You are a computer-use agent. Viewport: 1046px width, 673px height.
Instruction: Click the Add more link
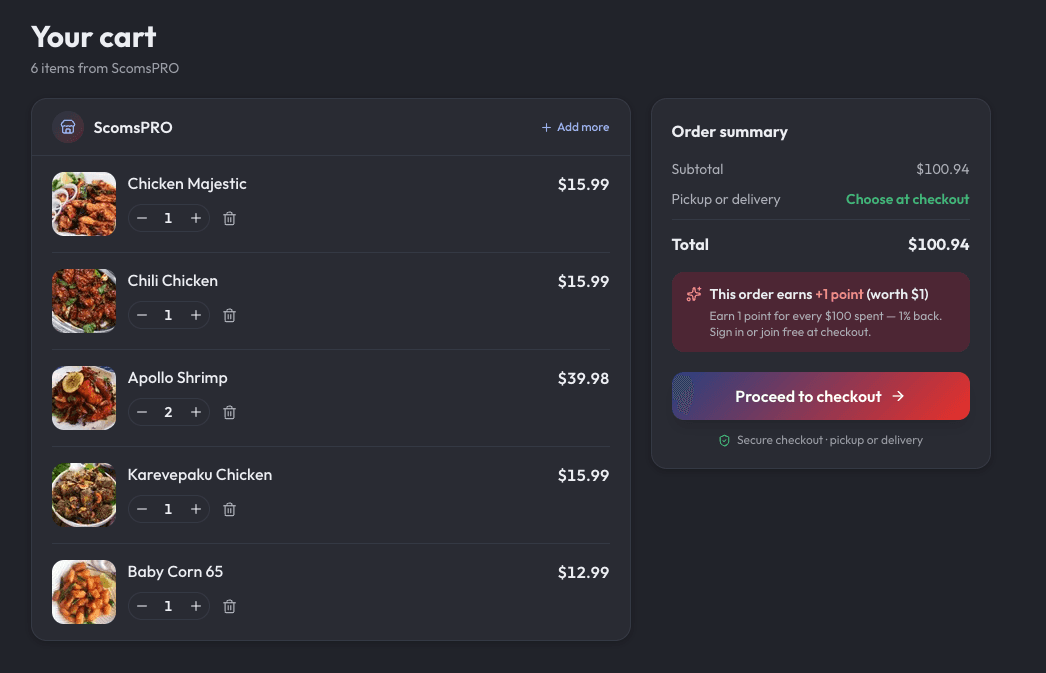[575, 127]
